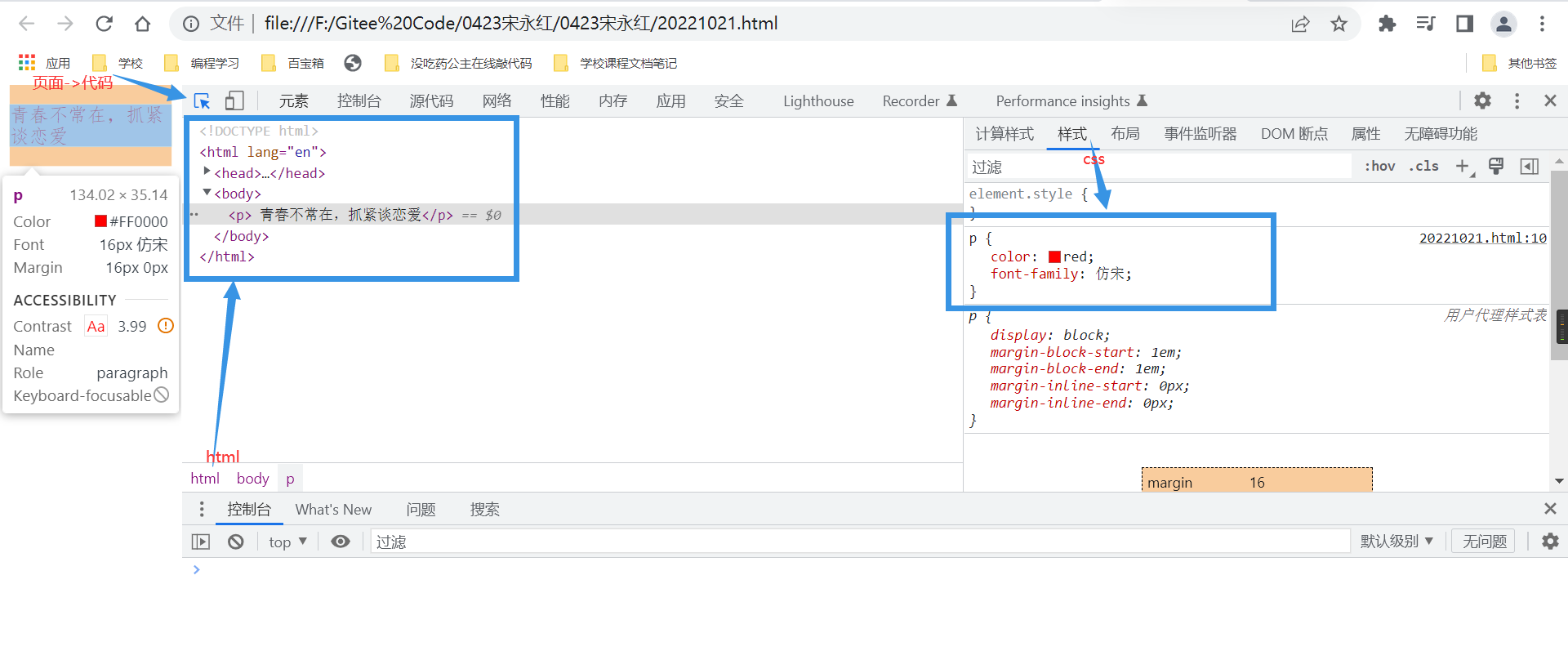Open the 应用 apps grid shortcut
This screenshot has width=1568, height=651.
tap(44, 63)
